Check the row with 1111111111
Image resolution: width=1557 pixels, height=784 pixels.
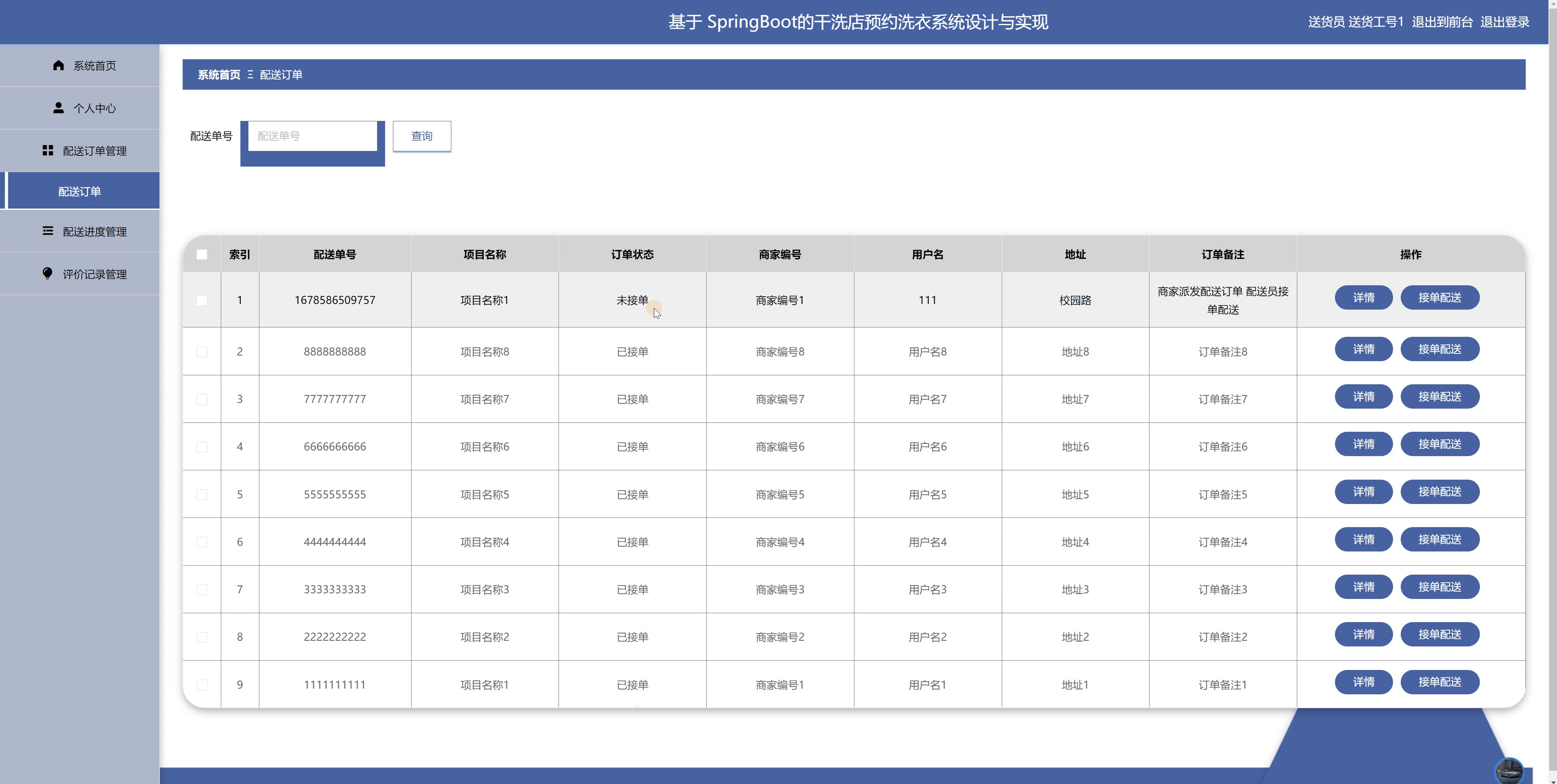point(202,685)
